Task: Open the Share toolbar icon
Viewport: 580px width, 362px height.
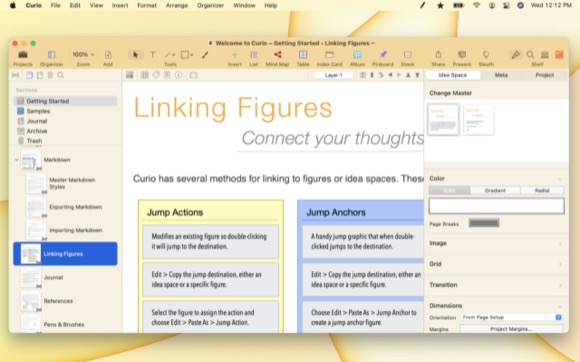Action: point(438,55)
